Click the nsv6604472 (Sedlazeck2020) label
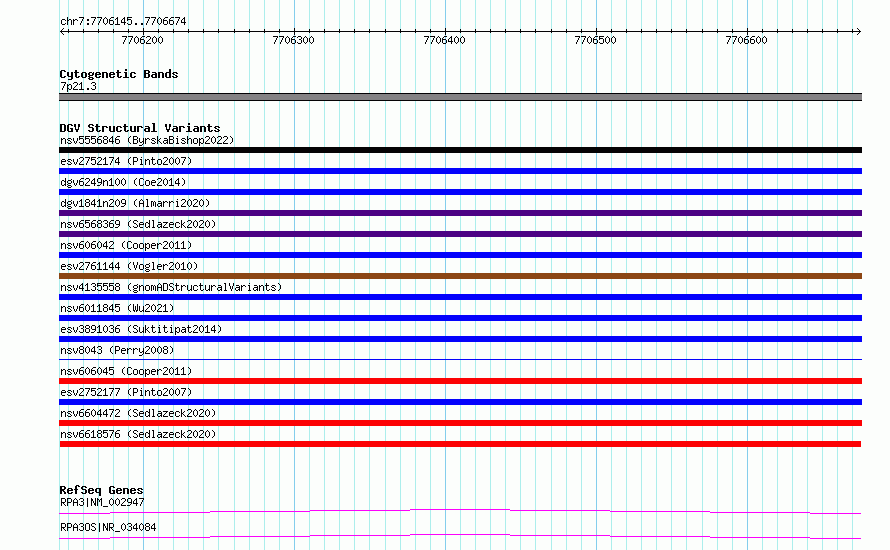This screenshot has height=550, width=890. [138, 413]
